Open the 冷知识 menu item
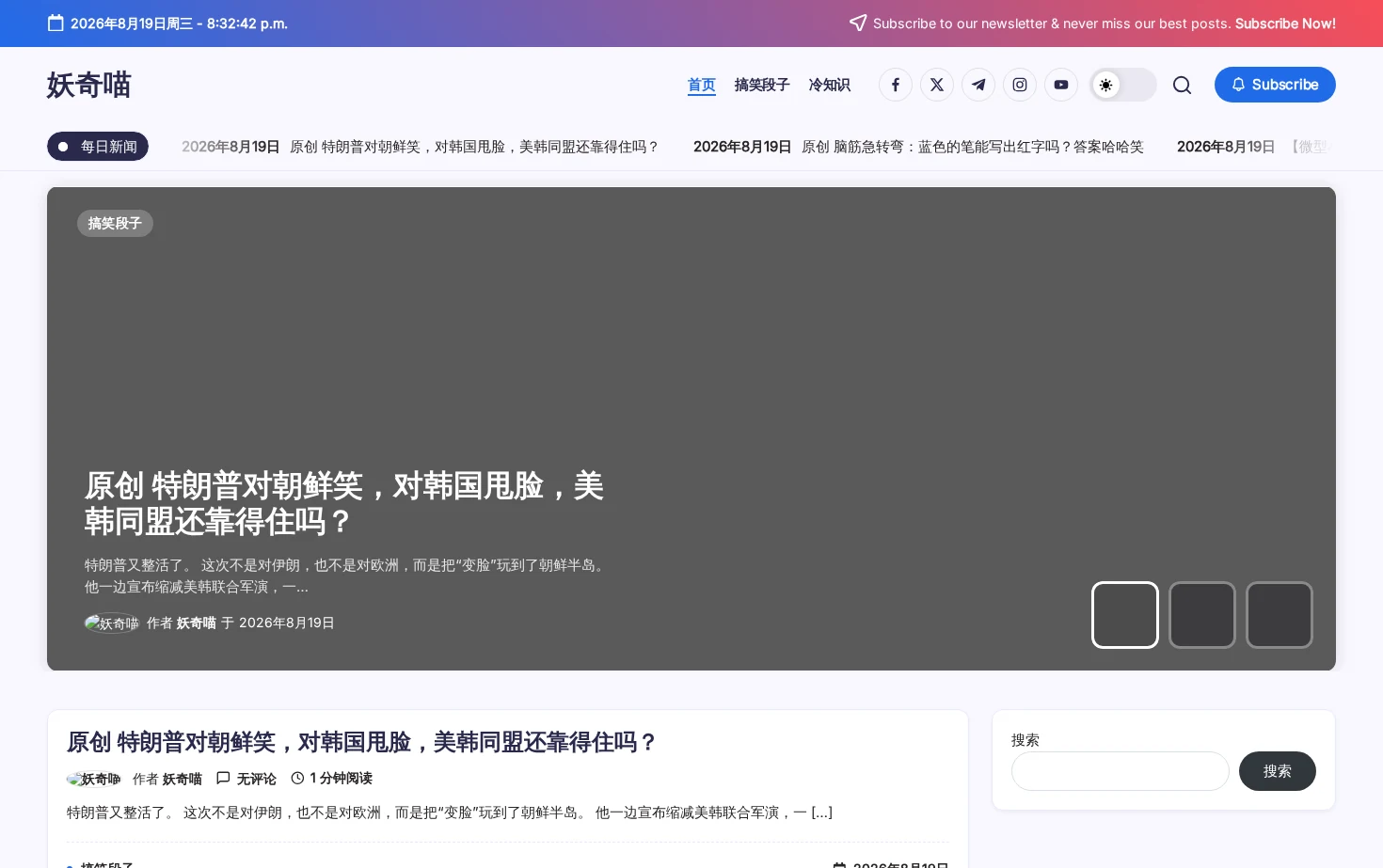The image size is (1383, 868). [x=830, y=85]
